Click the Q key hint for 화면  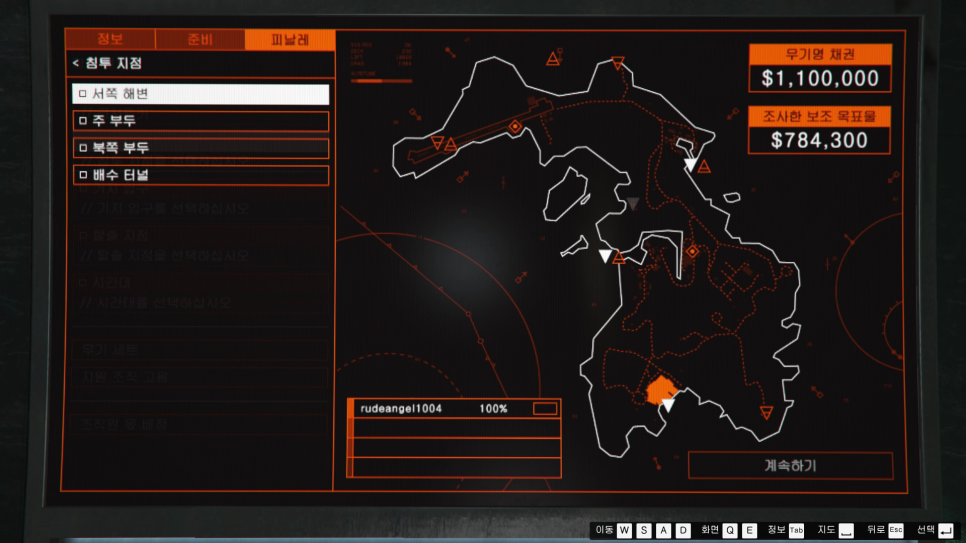click(x=730, y=530)
